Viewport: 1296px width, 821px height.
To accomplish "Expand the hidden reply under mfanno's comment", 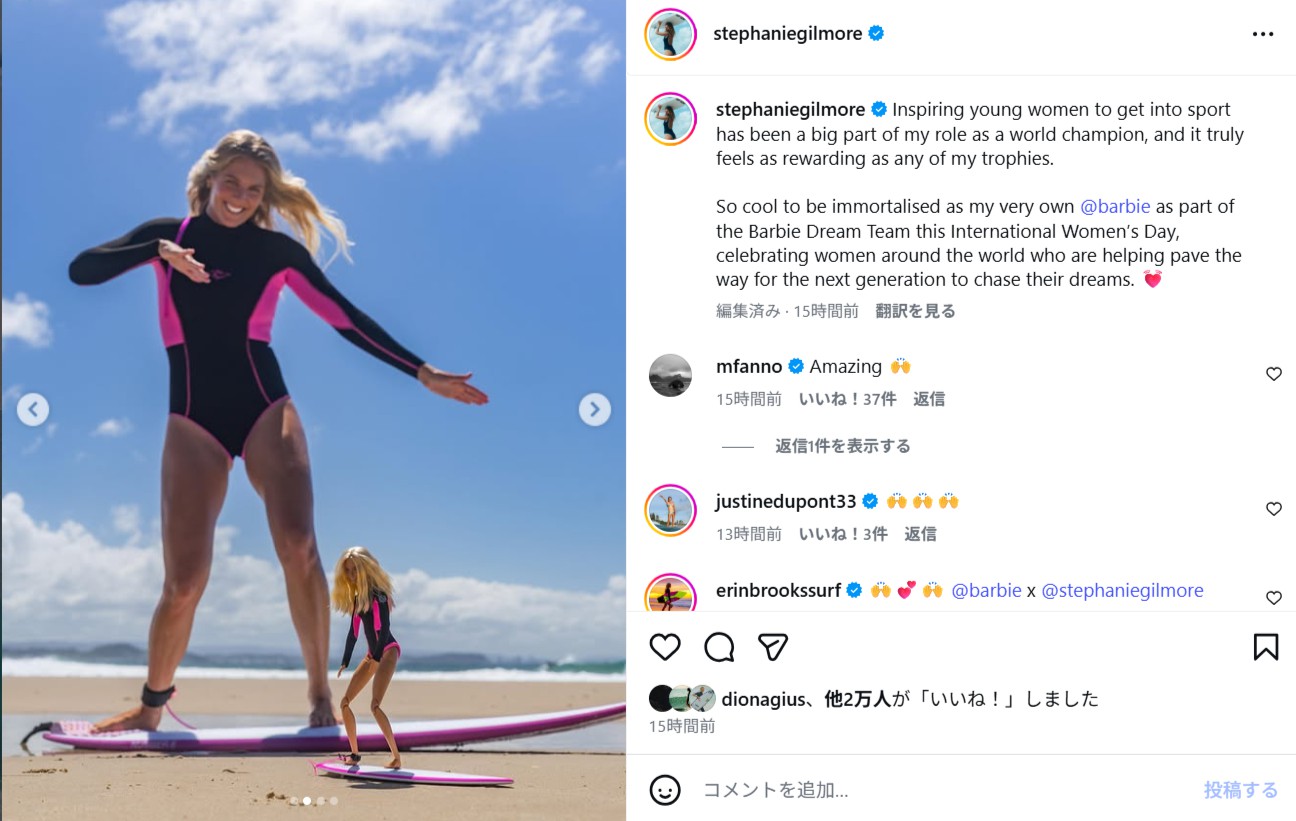I will click(842, 446).
